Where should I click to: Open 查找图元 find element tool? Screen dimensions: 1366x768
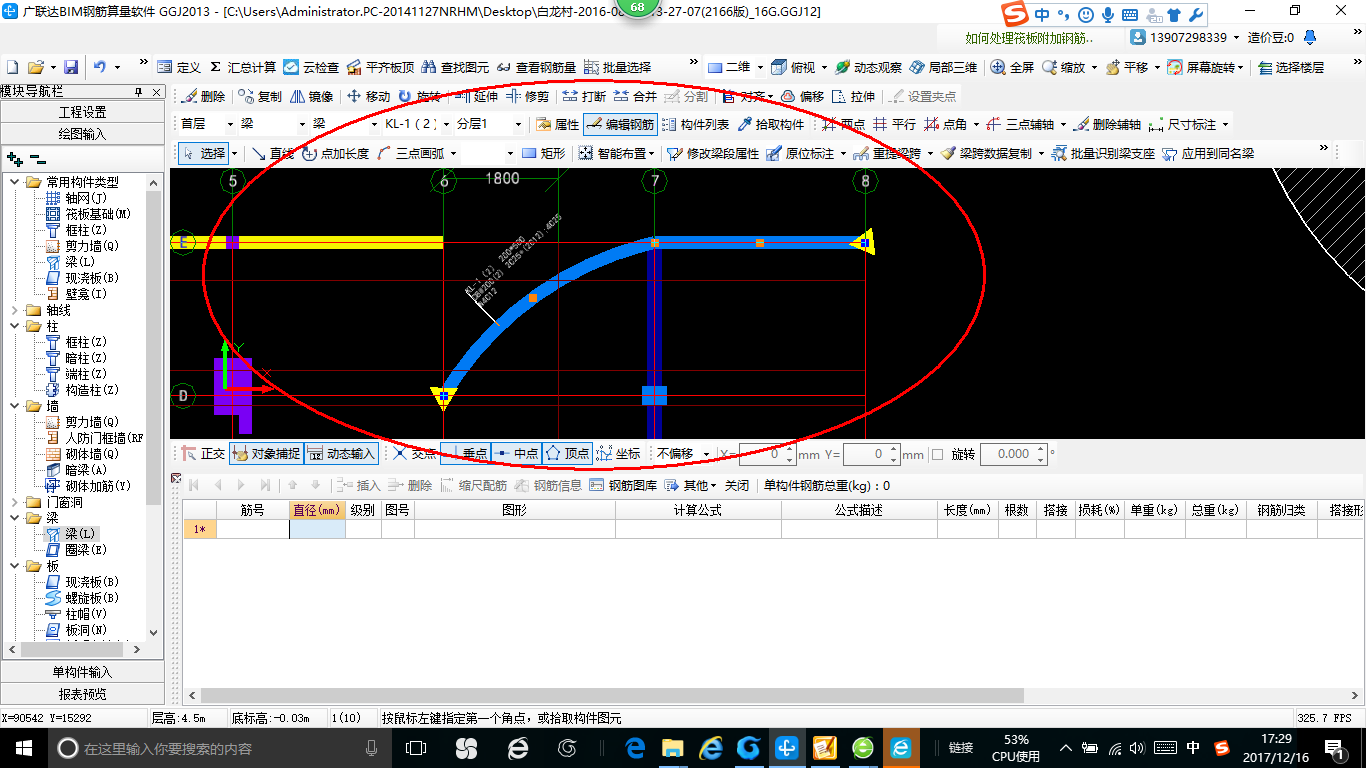pyautogui.click(x=455, y=67)
